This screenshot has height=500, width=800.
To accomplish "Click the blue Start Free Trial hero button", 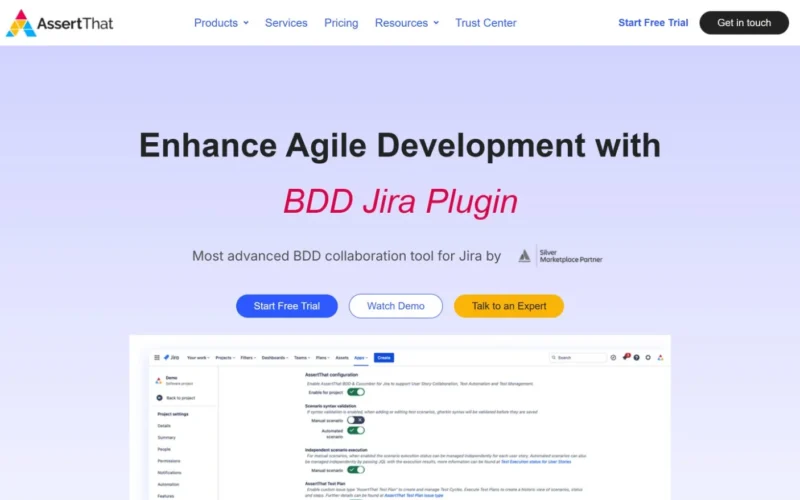I will [x=287, y=306].
